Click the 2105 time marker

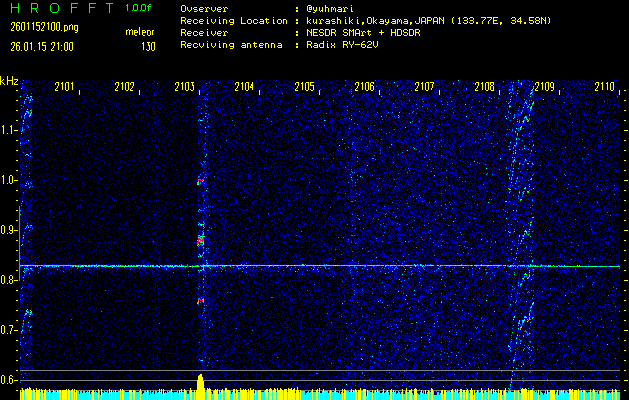click(x=304, y=86)
